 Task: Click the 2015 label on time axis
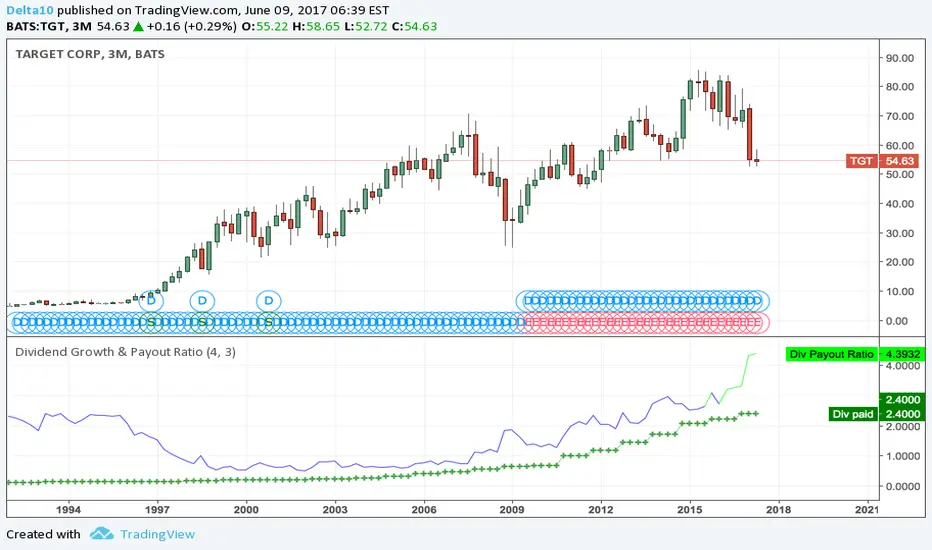[689, 510]
